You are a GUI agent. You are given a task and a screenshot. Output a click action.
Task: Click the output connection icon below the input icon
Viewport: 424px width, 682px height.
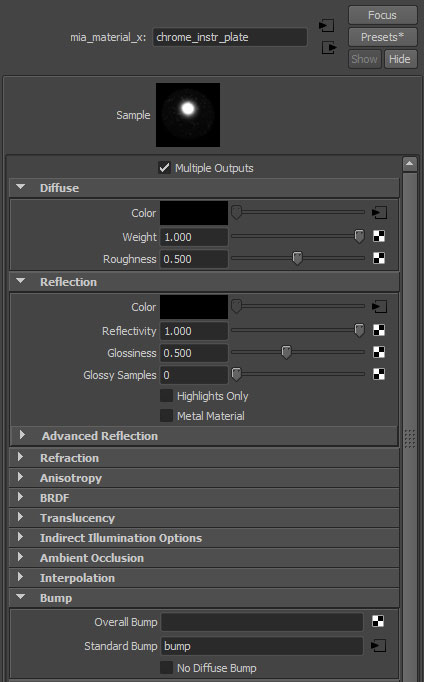pyautogui.click(x=329, y=47)
